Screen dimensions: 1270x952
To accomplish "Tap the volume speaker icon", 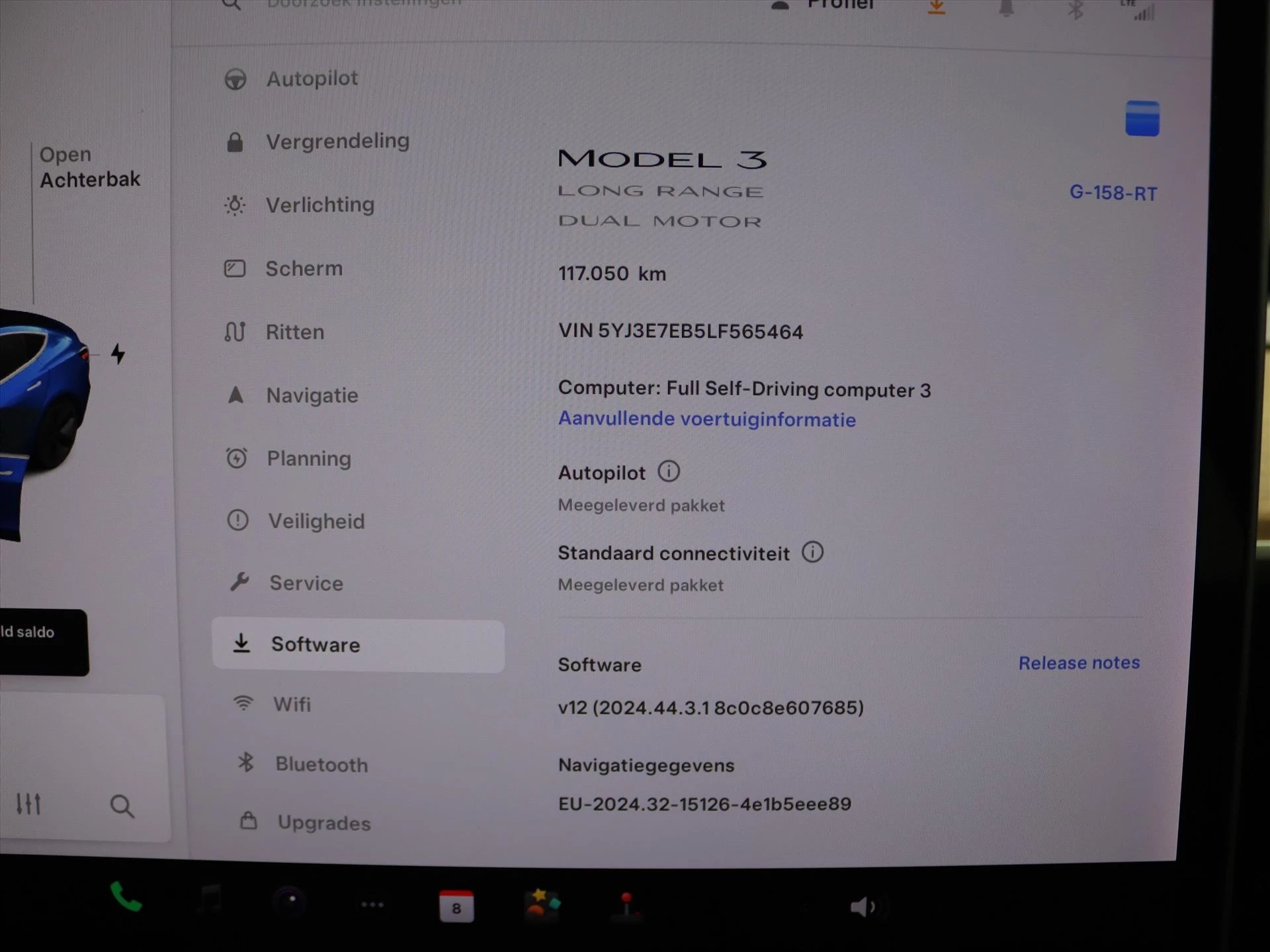I will click(863, 906).
